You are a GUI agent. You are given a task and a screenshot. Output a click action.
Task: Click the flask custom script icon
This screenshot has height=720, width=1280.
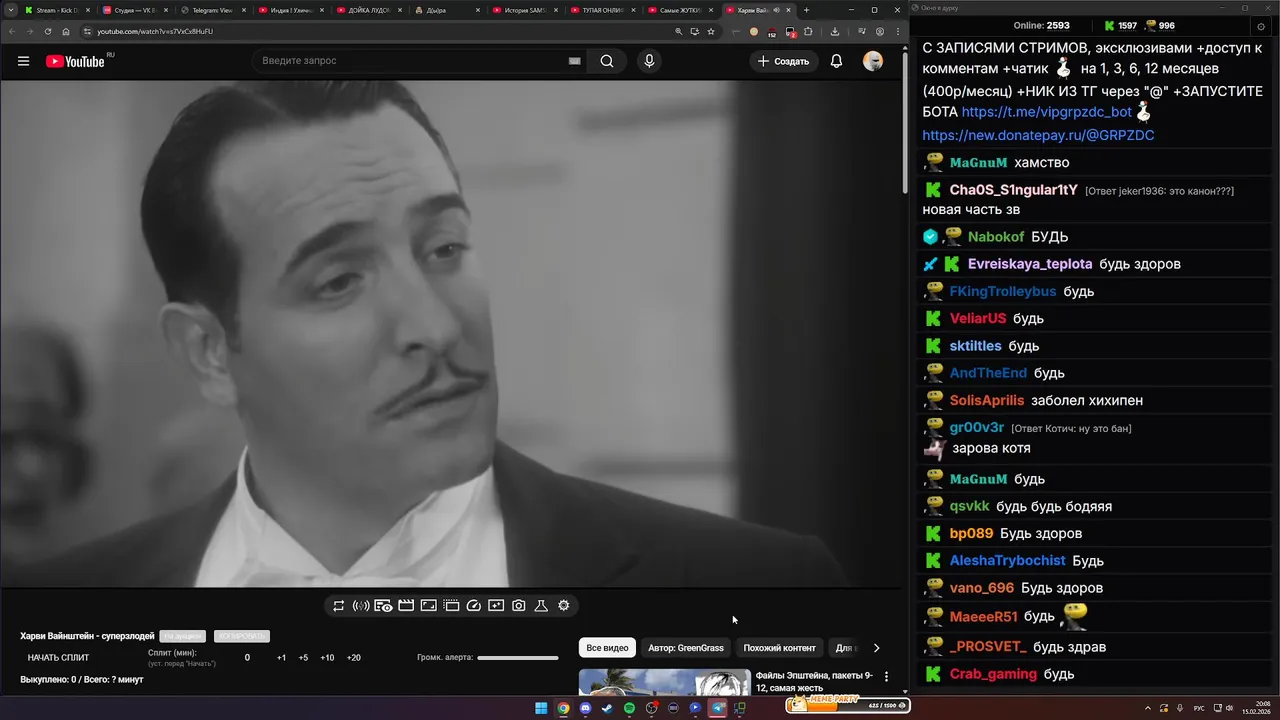click(x=541, y=606)
